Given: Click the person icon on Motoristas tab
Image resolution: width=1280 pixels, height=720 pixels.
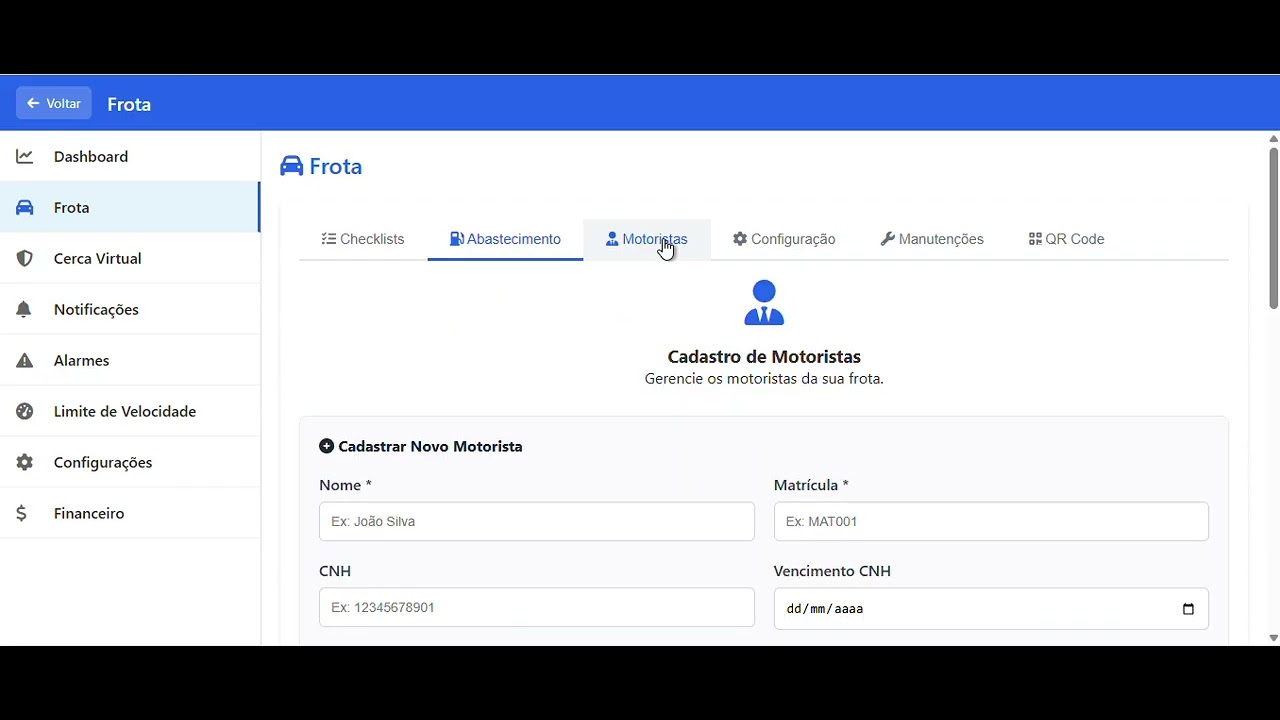Looking at the screenshot, I should point(612,239).
